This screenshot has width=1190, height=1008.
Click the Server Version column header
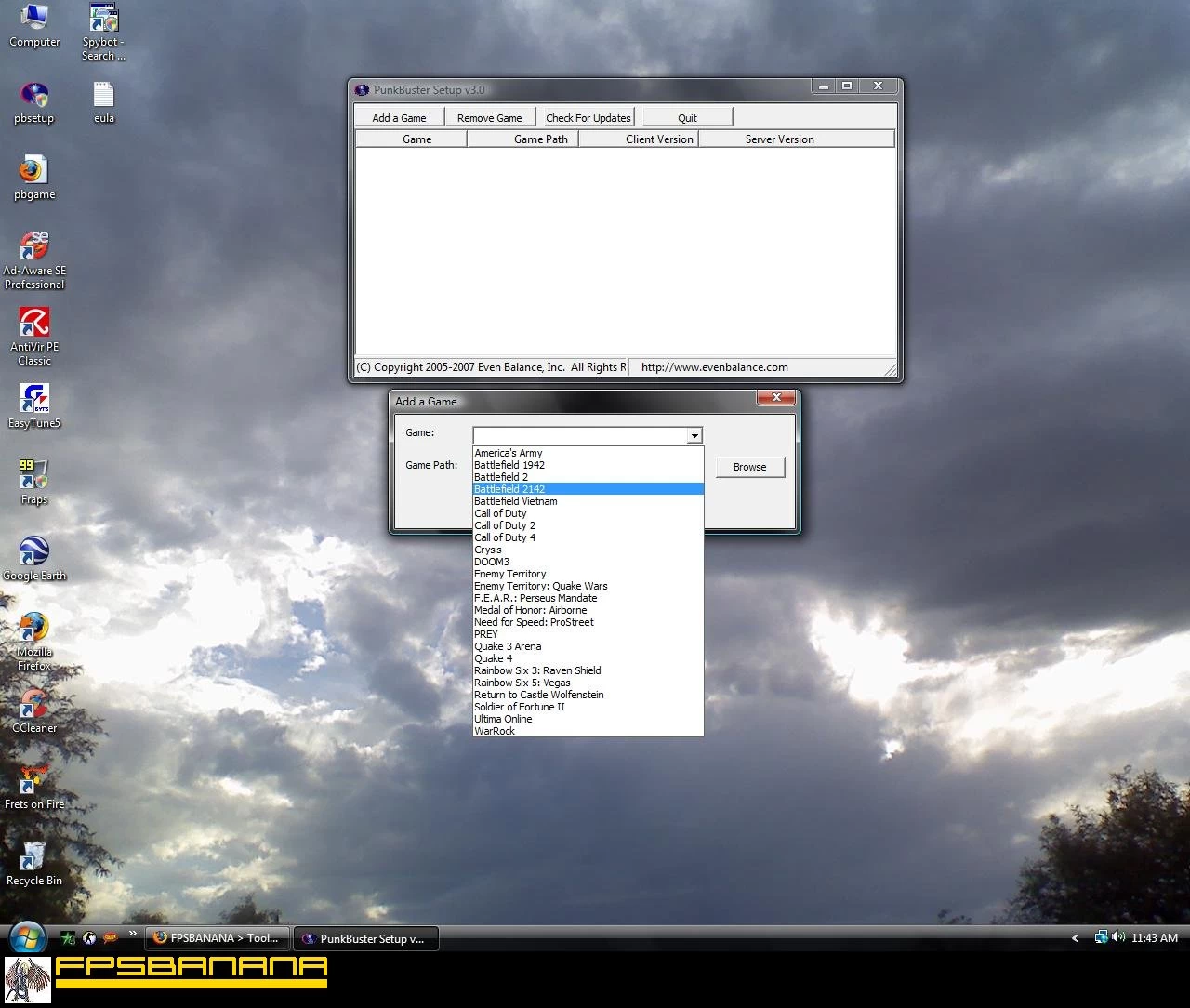coord(796,139)
